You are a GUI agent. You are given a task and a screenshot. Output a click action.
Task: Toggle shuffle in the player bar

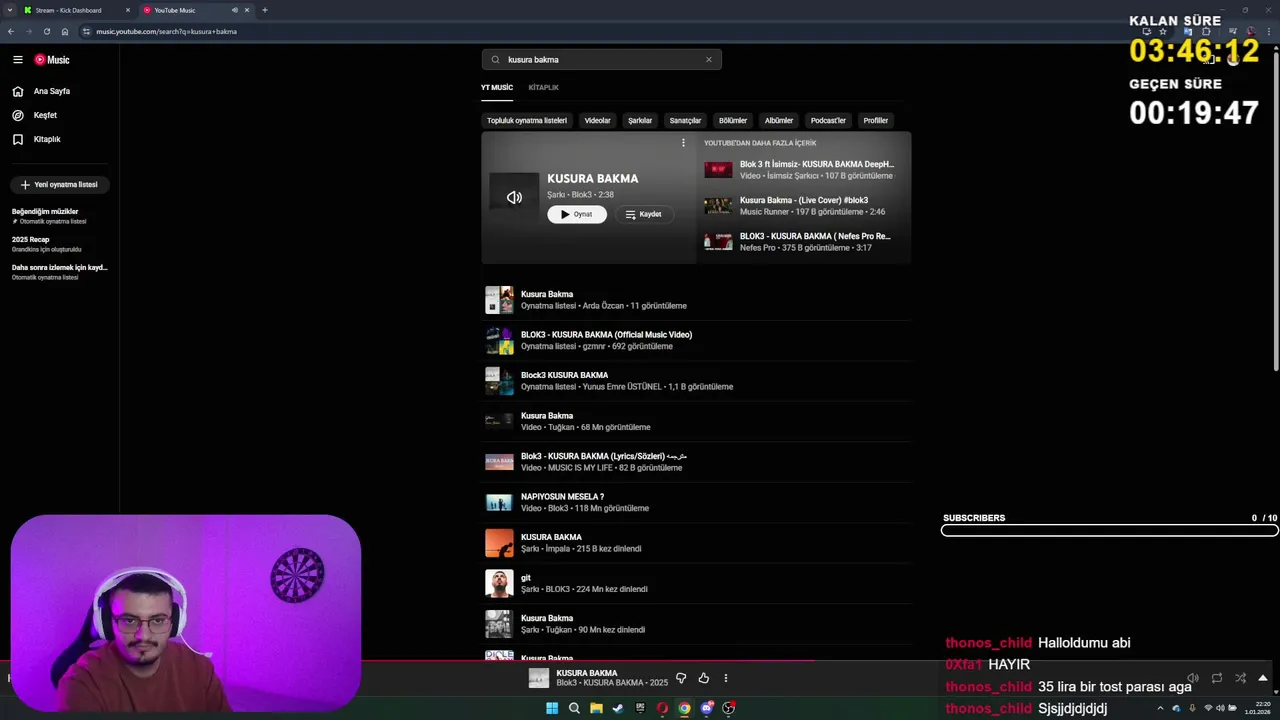coord(1240,678)
